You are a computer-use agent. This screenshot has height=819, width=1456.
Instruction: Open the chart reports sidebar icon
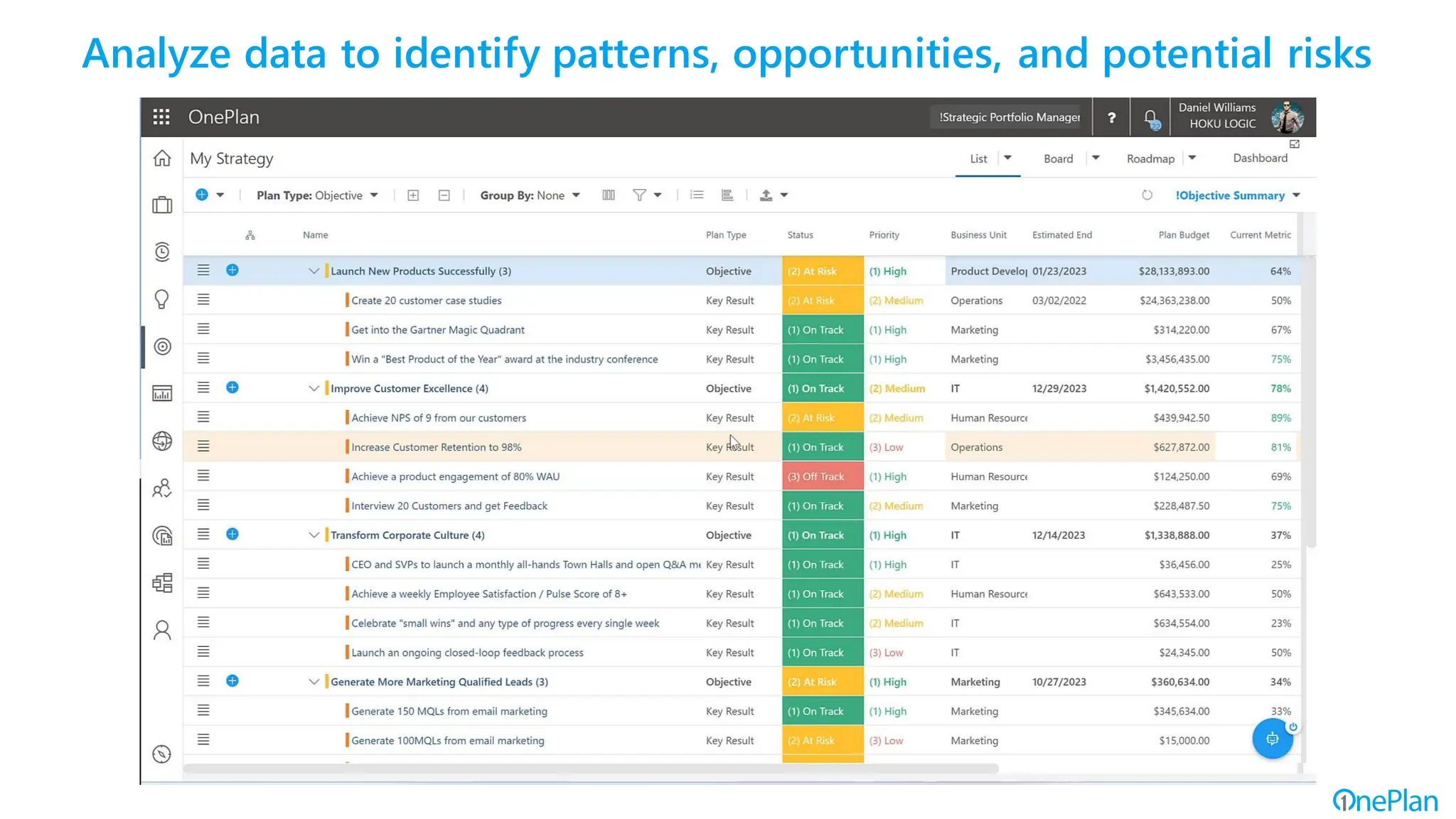pos(162,393)
